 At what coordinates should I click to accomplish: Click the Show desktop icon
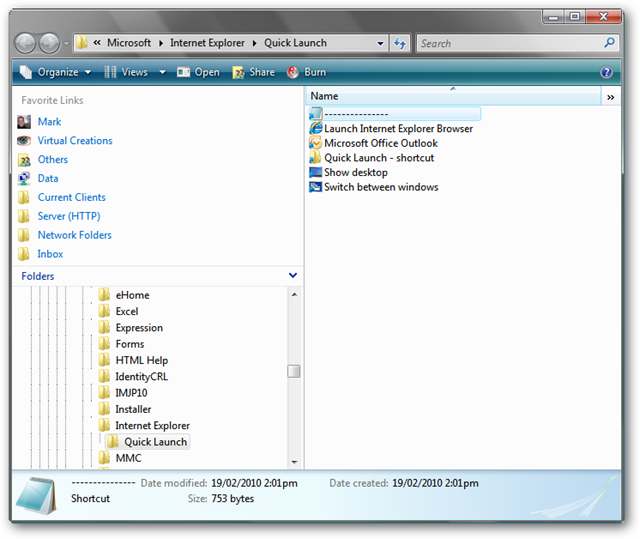(x=316, y=173)
